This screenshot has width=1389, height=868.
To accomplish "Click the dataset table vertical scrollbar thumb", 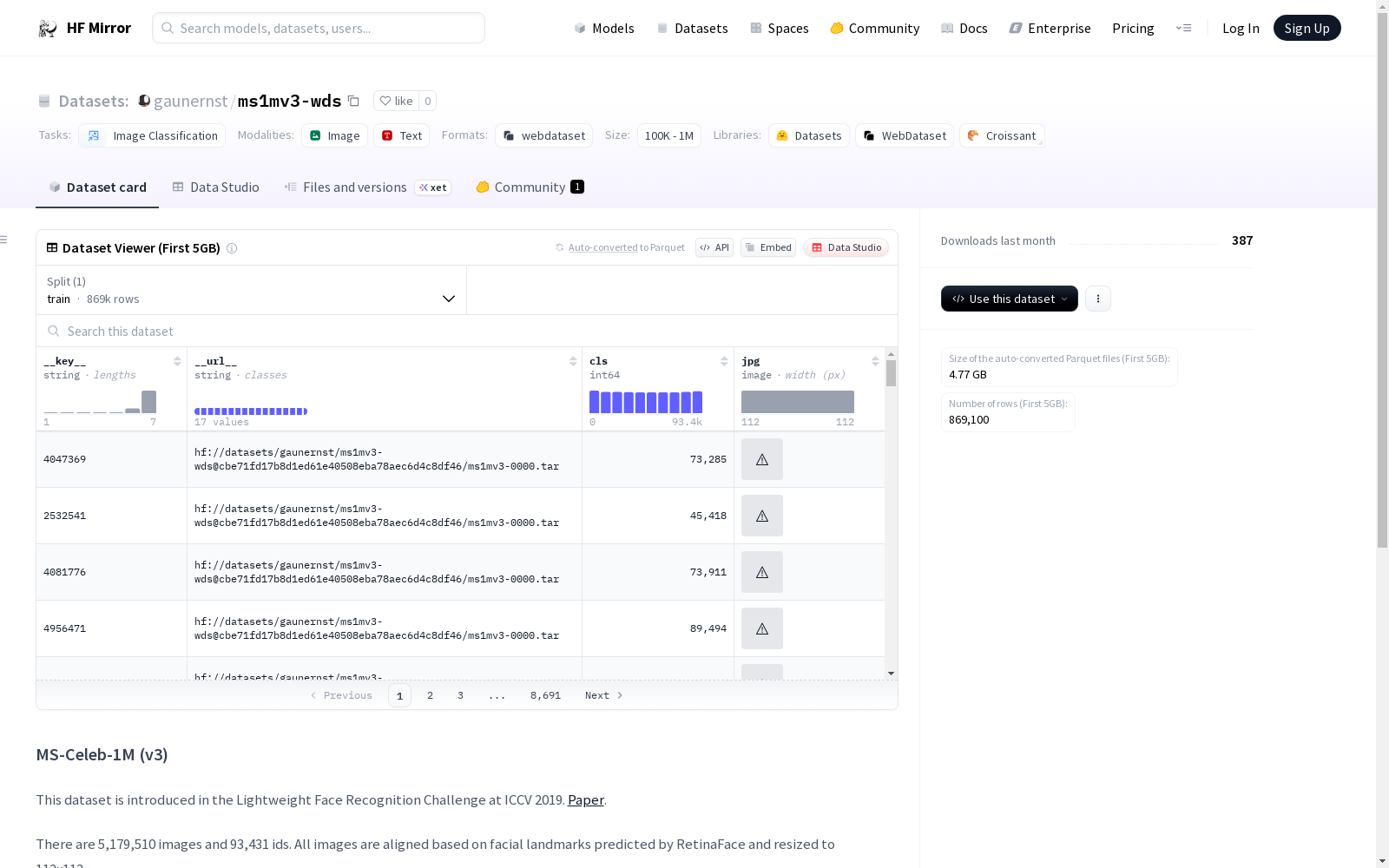I will point(891,373).
